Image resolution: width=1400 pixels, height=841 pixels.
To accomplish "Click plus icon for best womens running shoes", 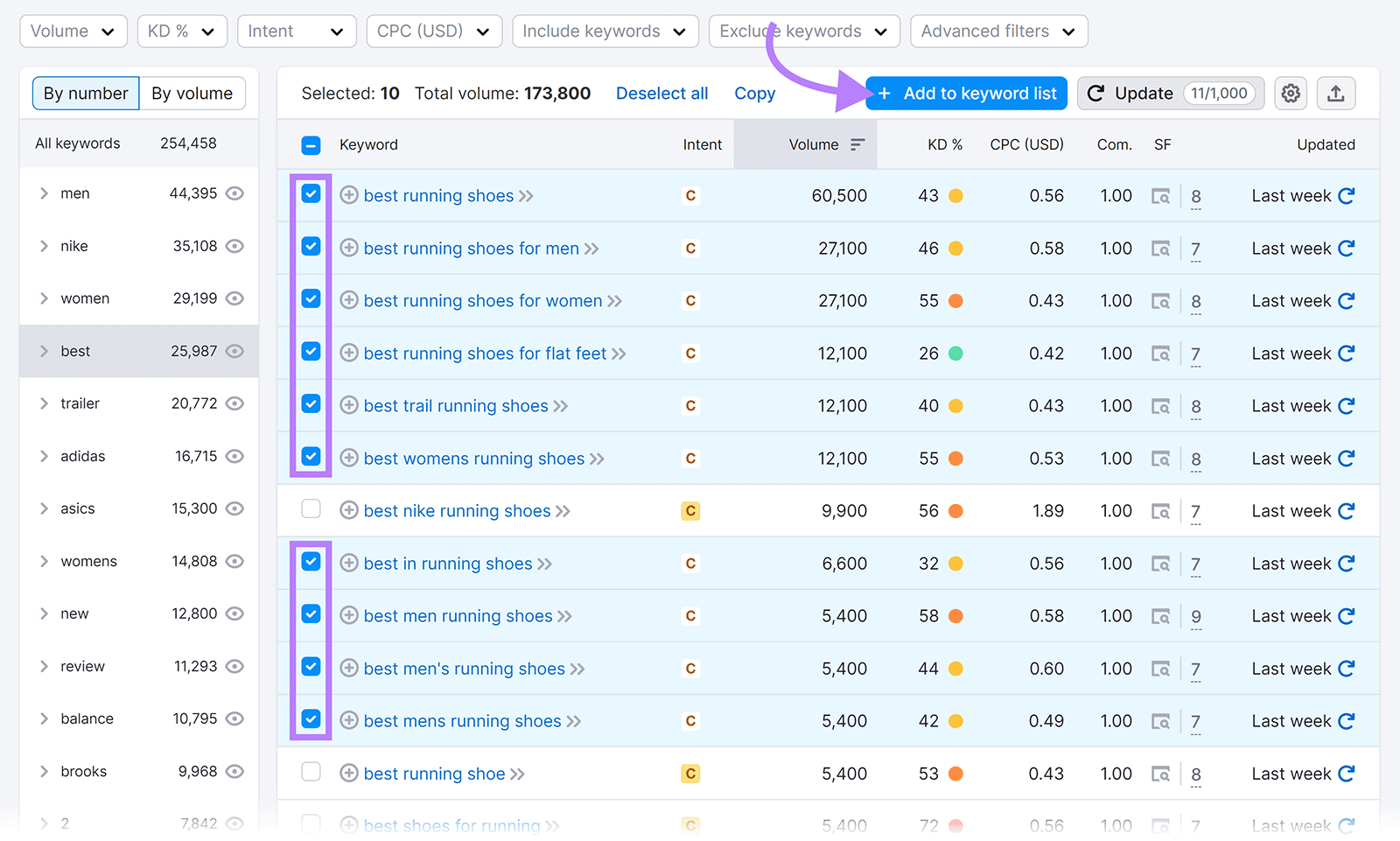I will point(348,458).
